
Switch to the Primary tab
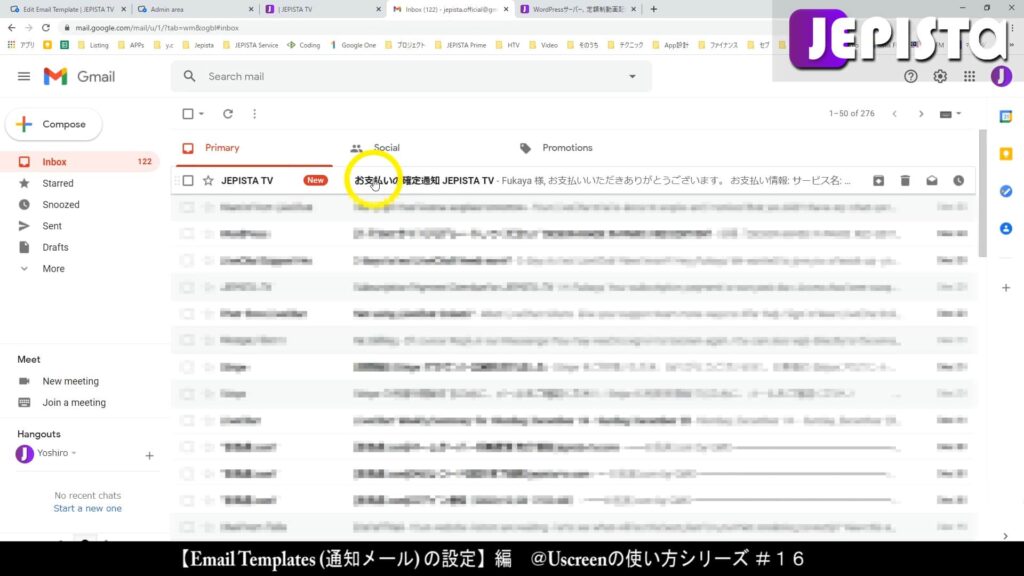coord(254,148)
